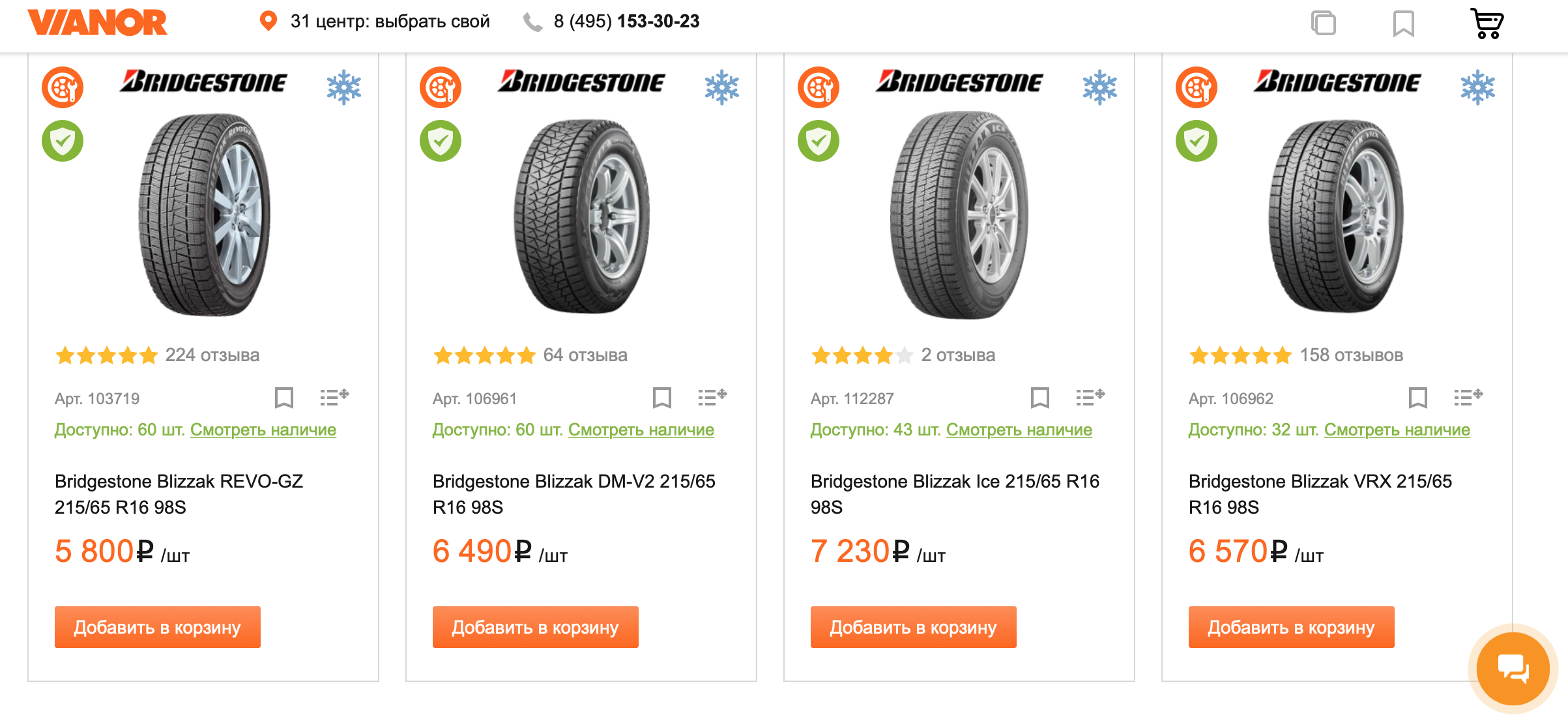Viewport: 1568px width, 721px height.
Task: Click green warranty shield on DM-V2 card
Action: coord(441,141)
